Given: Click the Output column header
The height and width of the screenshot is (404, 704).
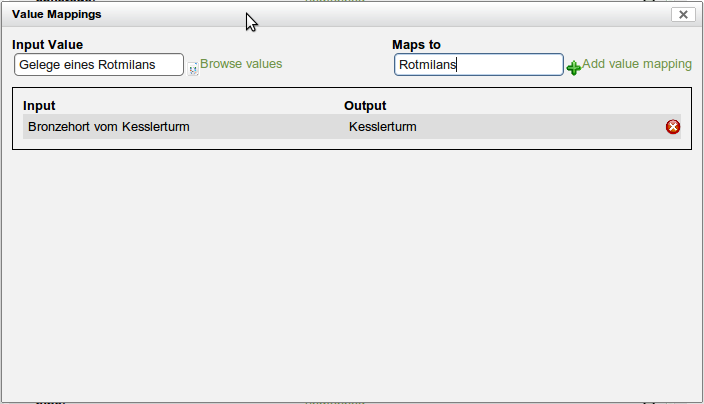Looking at the screenshot, I should click(x=365, y=105).
